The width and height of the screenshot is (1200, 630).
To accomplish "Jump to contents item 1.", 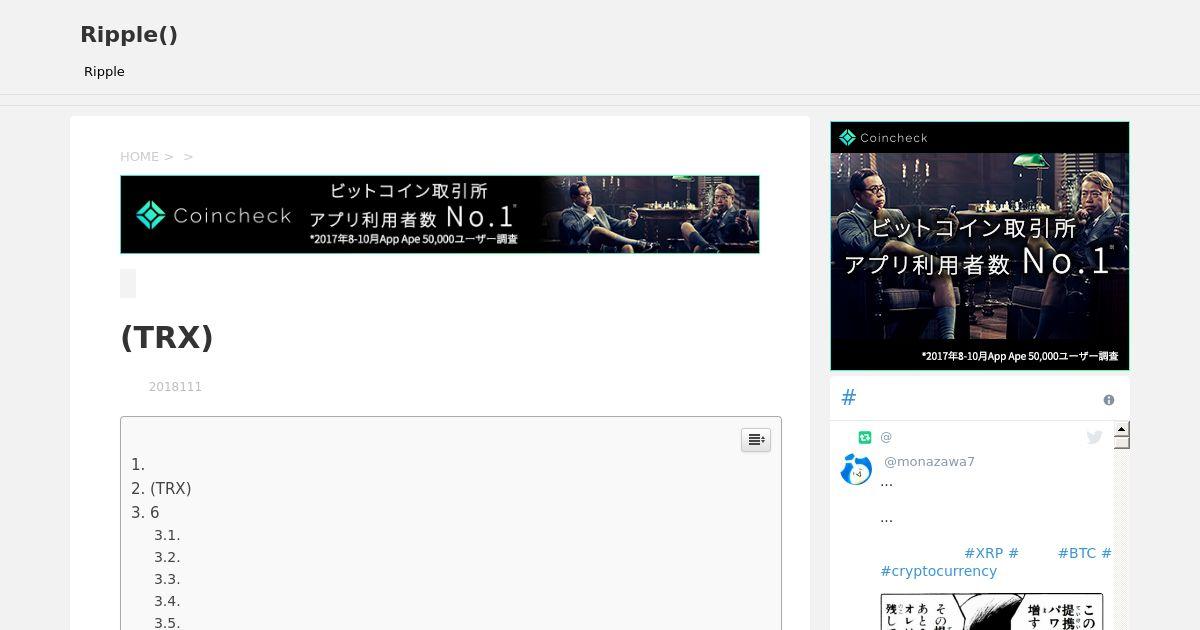I will coord(138,464).
